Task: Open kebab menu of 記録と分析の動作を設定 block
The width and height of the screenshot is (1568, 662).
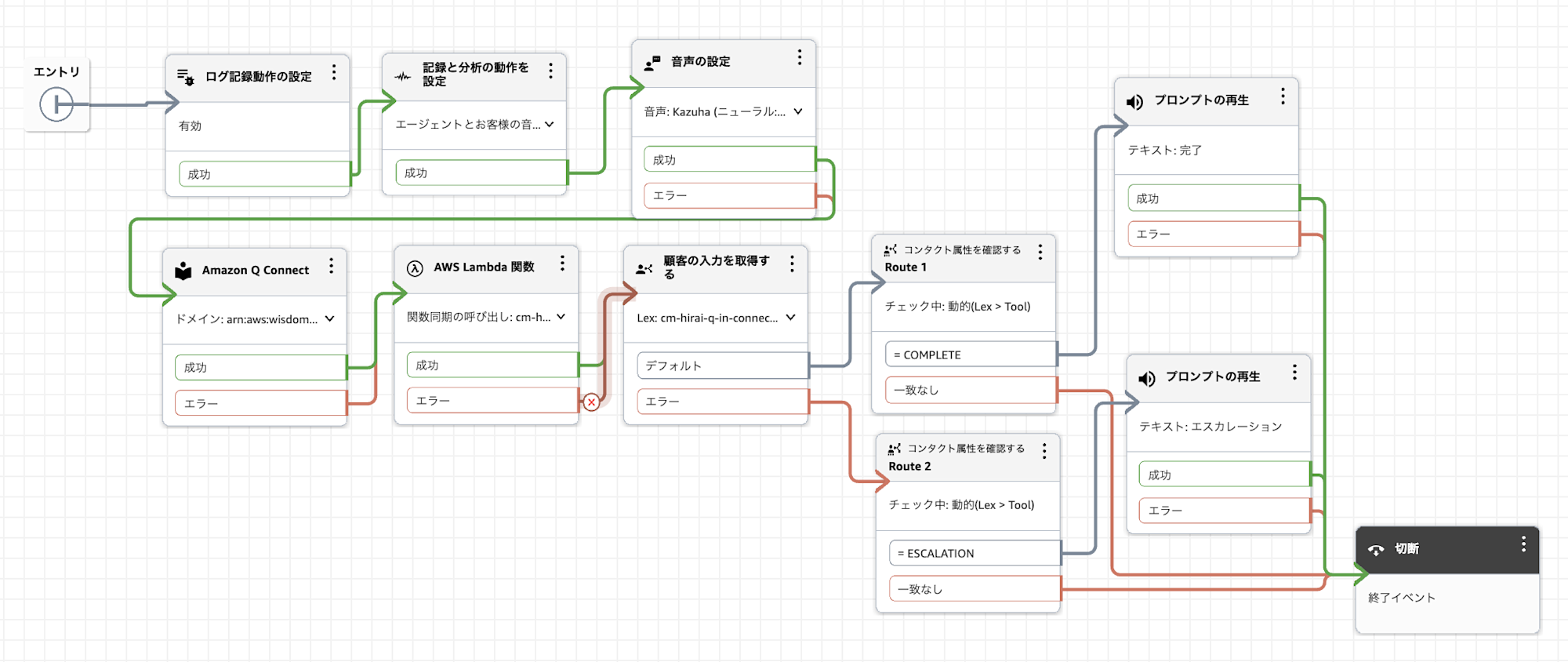Action: tap(550, 71)
